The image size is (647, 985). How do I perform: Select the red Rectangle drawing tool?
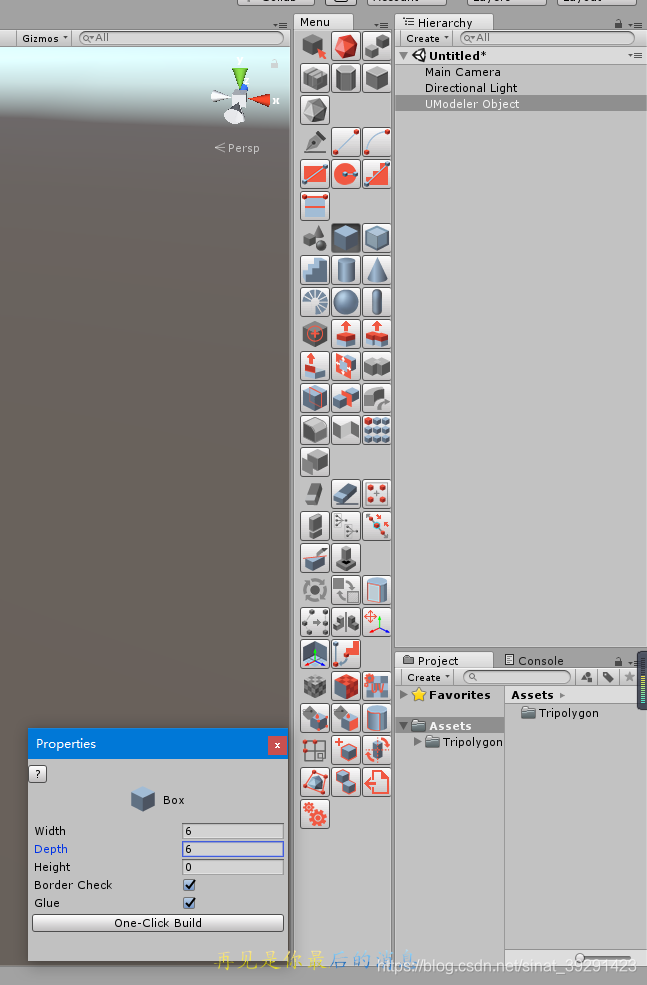click(315, 174)
